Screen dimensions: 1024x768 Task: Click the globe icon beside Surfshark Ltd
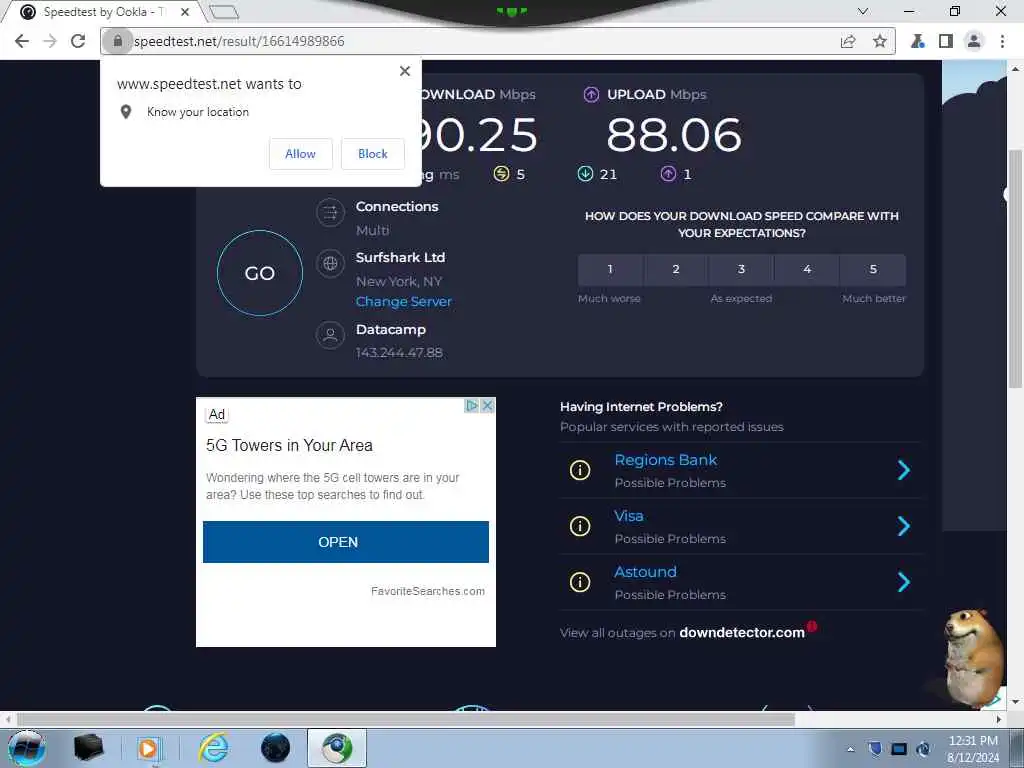(330, 263)
